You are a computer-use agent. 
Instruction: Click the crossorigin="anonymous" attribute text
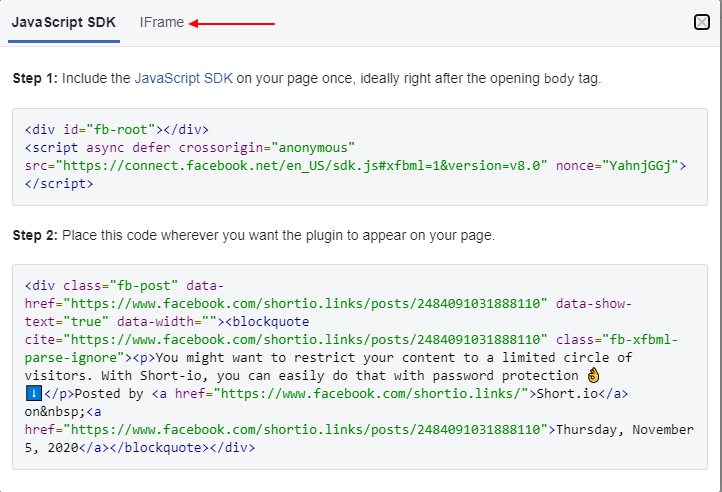(x=267, y=147)
